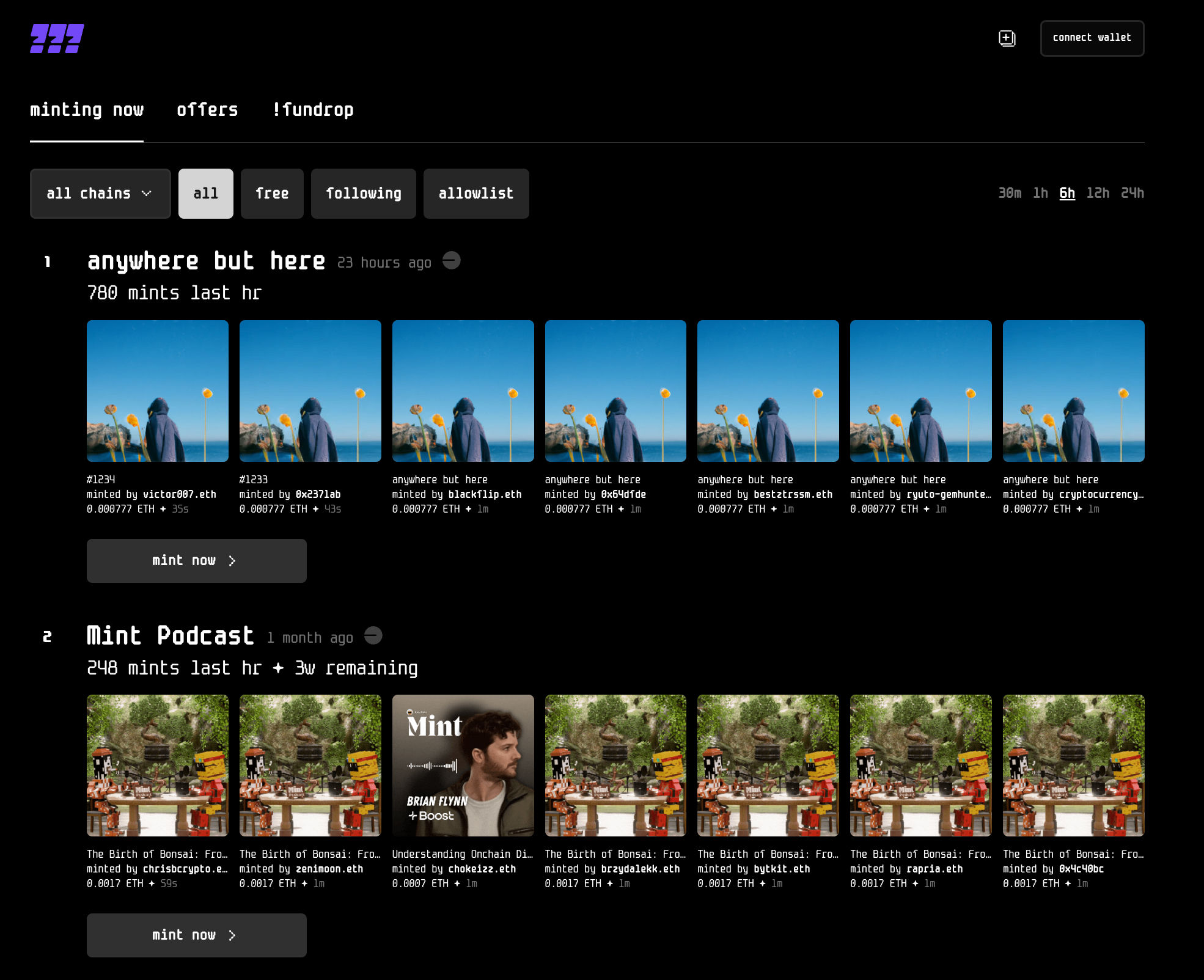Expand the all chains dropdown
Viewport: 1204px width, 980px height.
(x=100, y=194)
